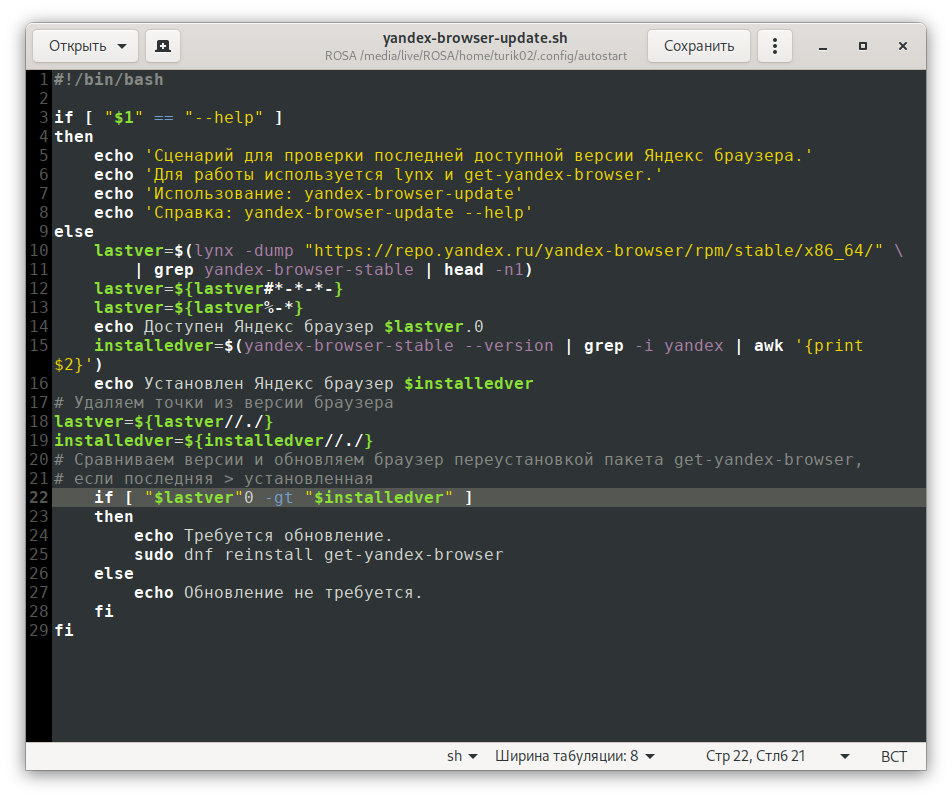The image size is (952, 799).
Task: Change tab width via Ширина табуляции: 8
Action: click(574, 756)
